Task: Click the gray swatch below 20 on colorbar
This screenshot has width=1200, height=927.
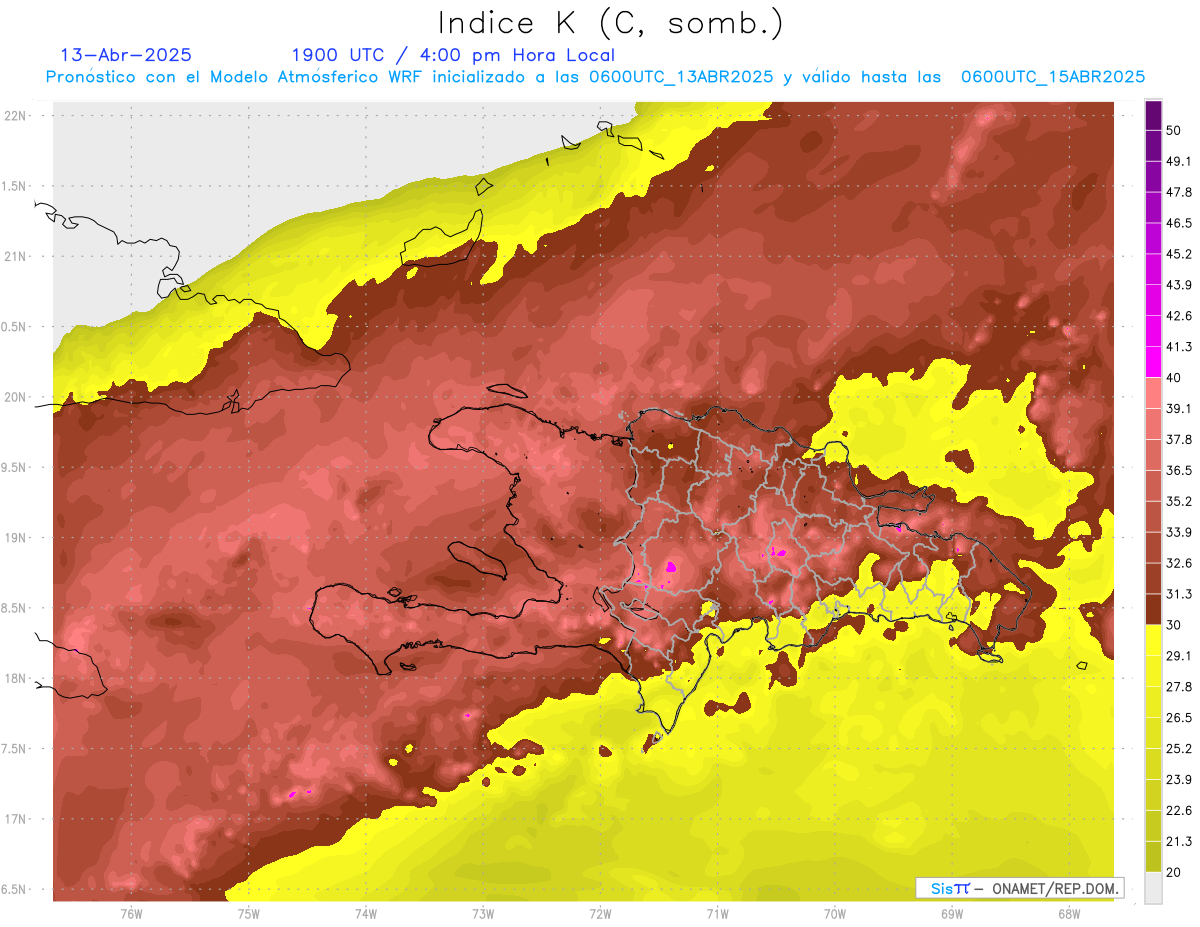Action: (1153, 887)
